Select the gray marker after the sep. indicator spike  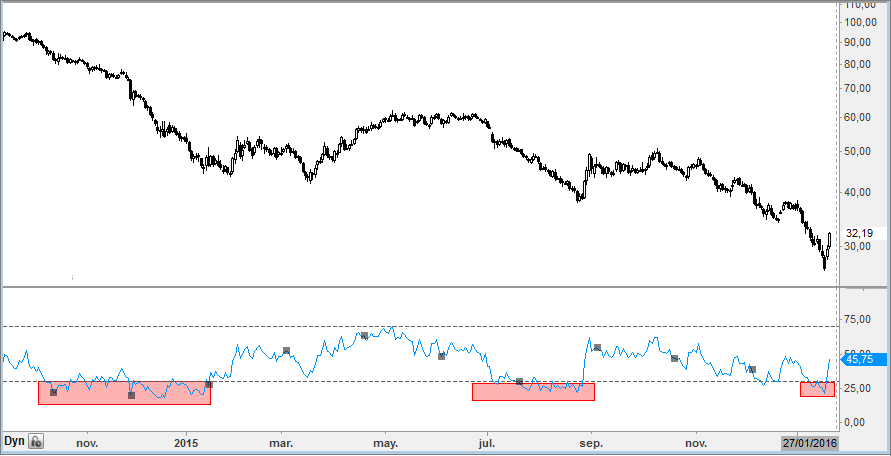[x=597, y=347]
